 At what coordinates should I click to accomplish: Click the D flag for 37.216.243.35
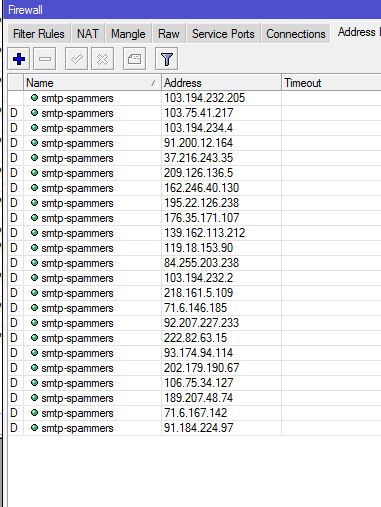click(x=14, y=158)
